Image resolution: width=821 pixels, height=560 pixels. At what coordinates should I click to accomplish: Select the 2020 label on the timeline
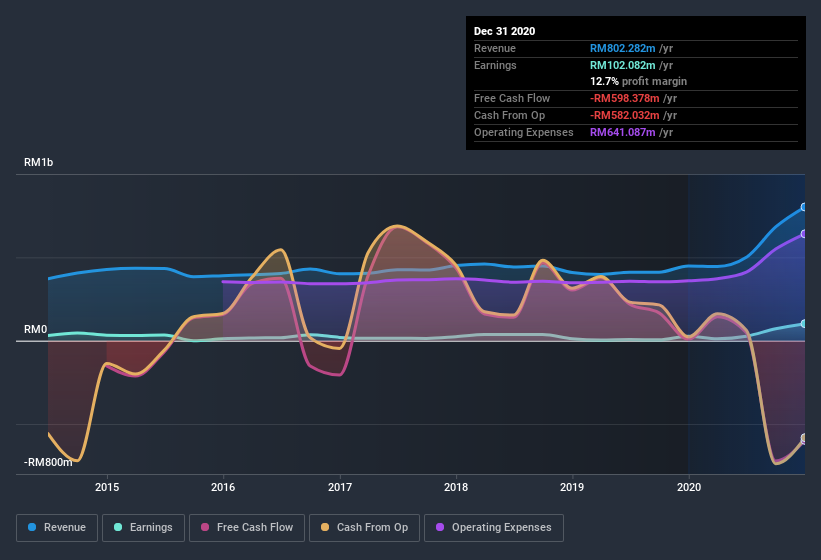689,487
